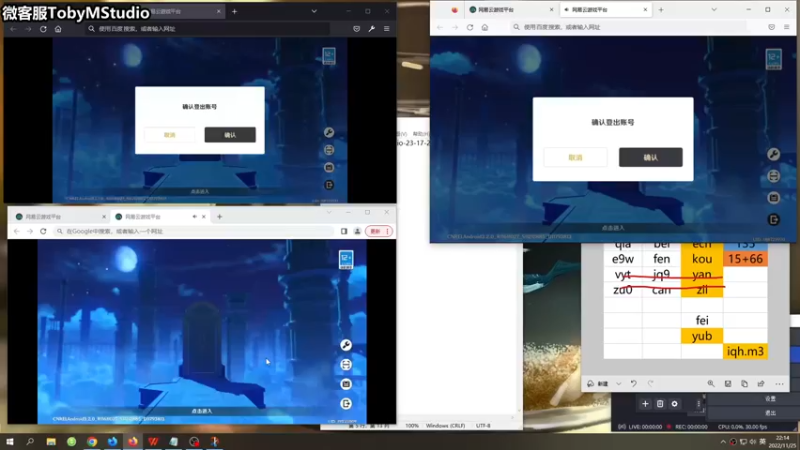Click the 新建 new snip button
This screenshot has height=450, width=800.
coord(598,384)
